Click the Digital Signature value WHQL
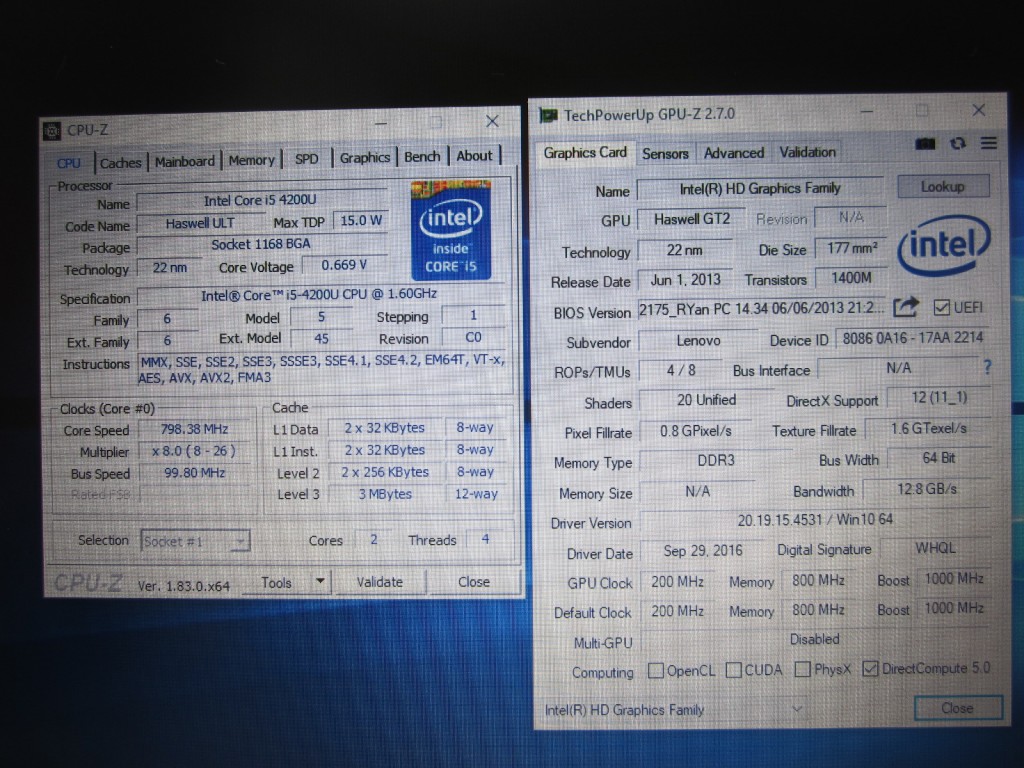This screenshot has height=768, width=1024. [x=935, y=548]
